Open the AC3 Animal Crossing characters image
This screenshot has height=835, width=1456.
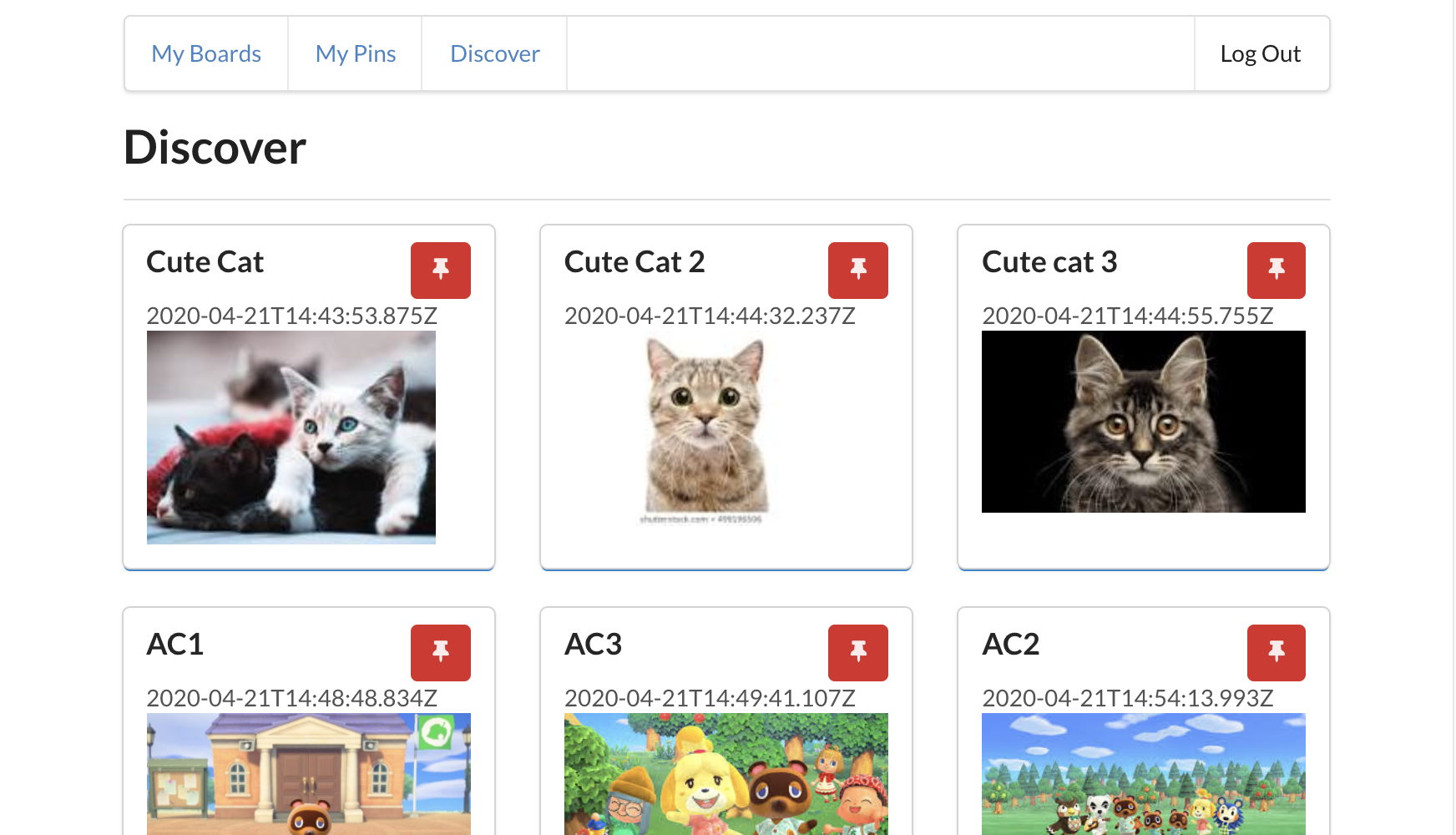726,774
